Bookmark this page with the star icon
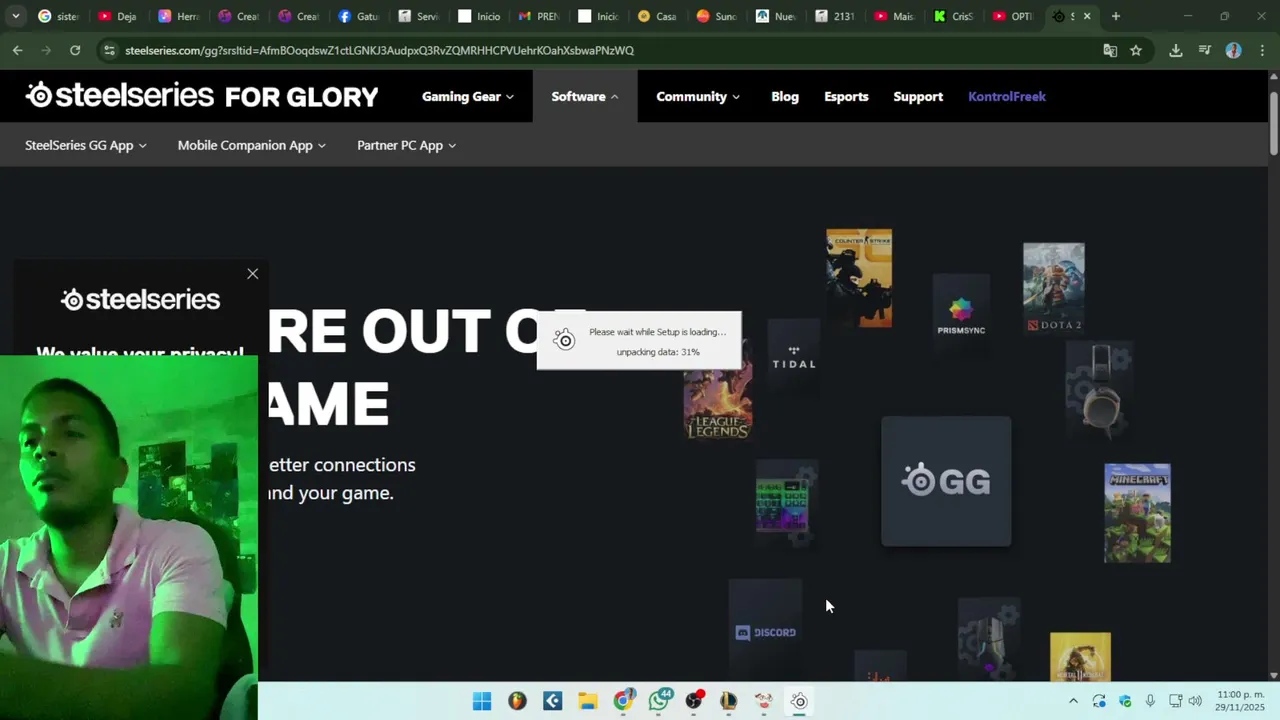Screen dimensions: 1280x720 coord(1136,50)
